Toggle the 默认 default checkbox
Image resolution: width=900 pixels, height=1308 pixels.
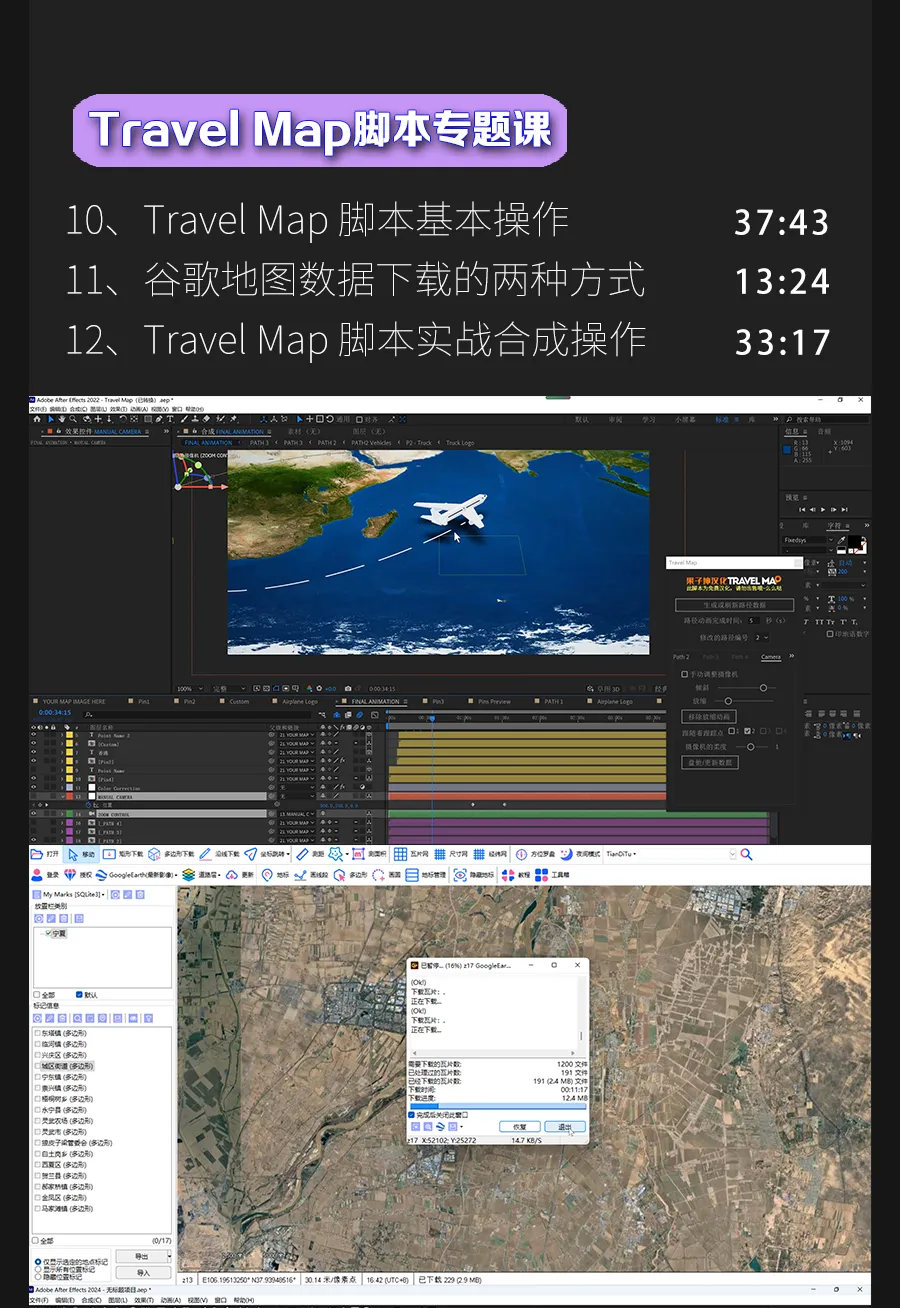(x=79, y=995)
